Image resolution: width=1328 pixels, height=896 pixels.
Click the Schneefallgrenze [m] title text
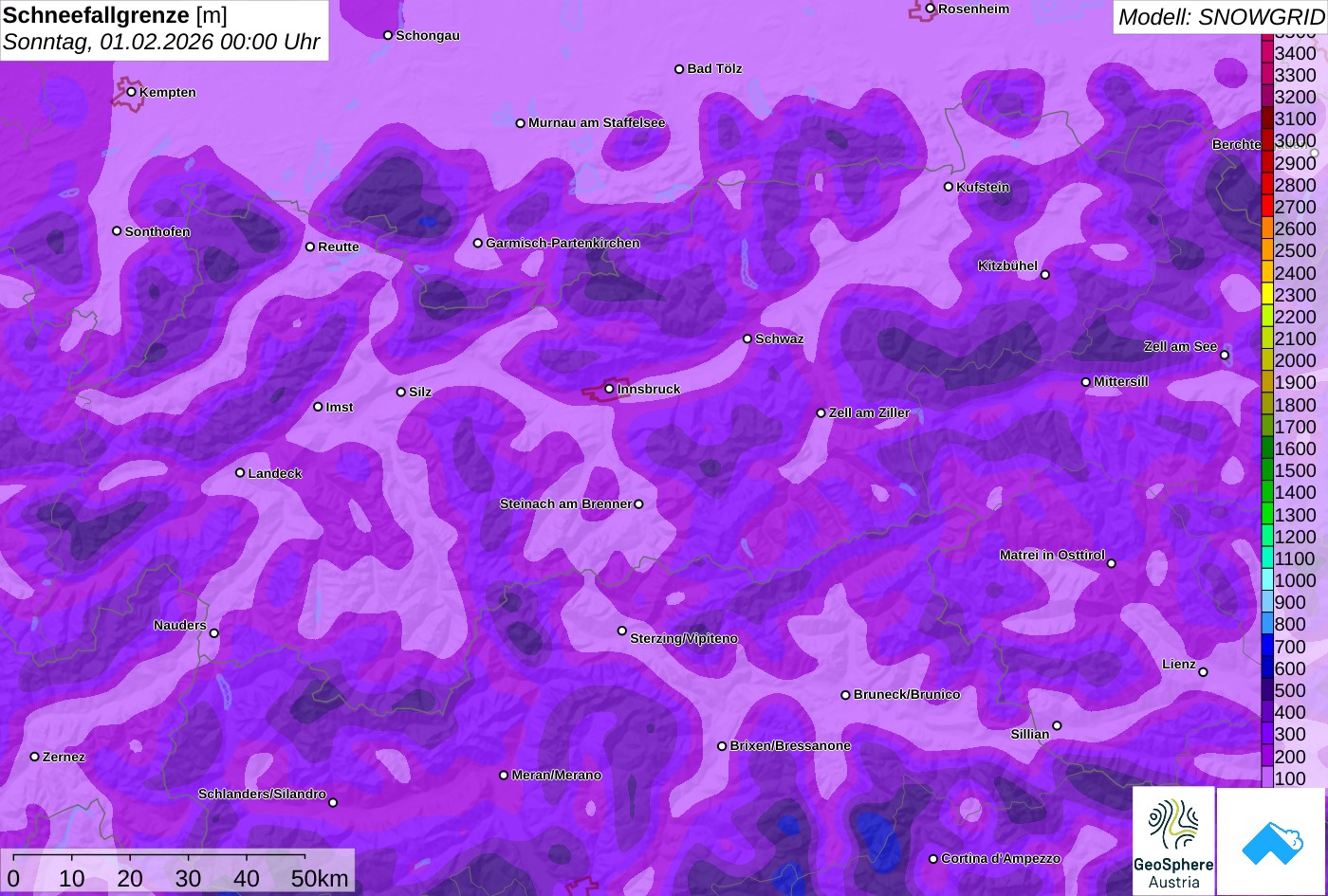tap(115, 15)
